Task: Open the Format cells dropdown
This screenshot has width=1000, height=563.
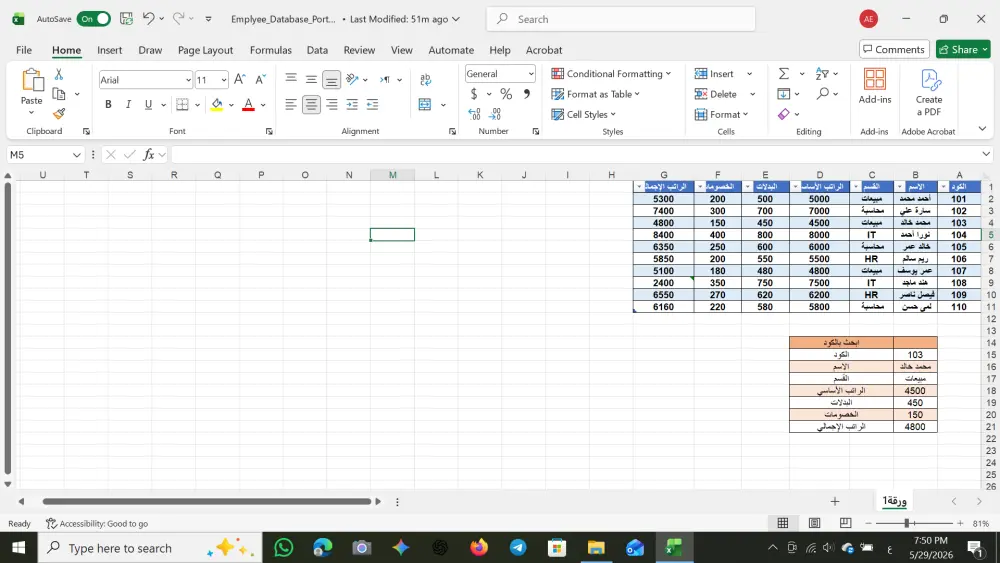Action: pyautogui.click(x=722, y=115)
